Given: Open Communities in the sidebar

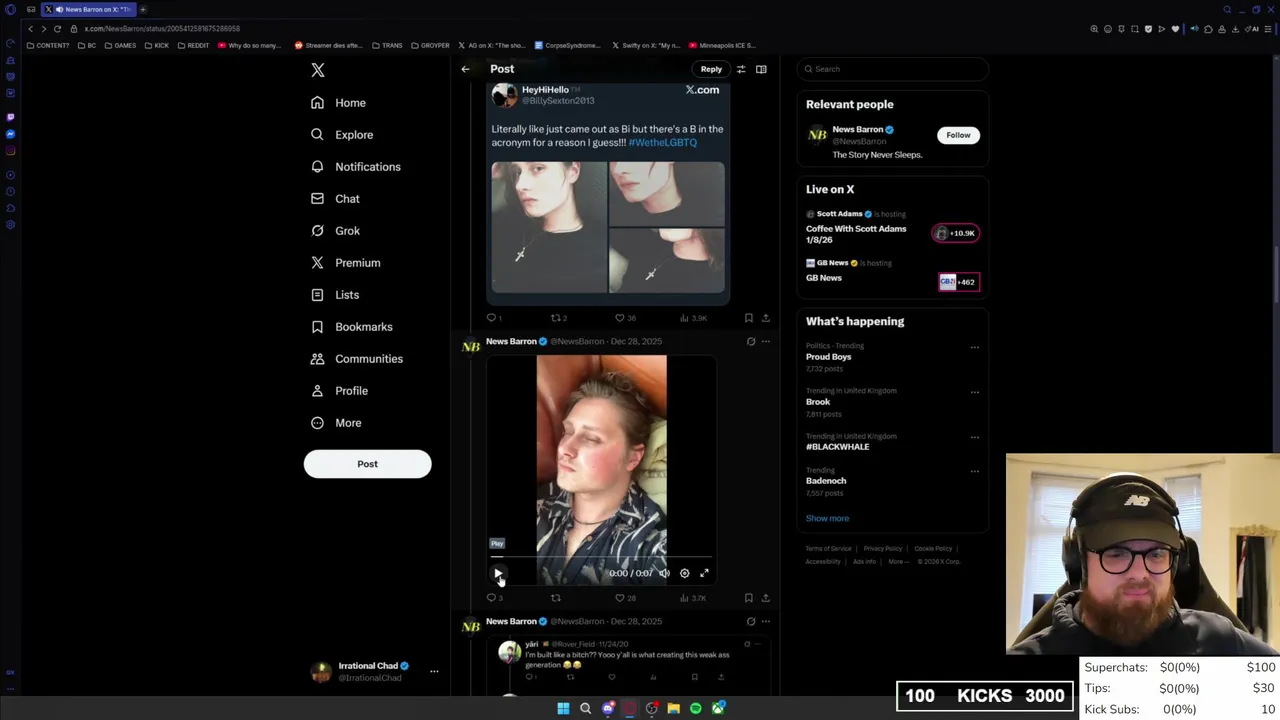Looking at the screenshot, I should coord(356,359).
